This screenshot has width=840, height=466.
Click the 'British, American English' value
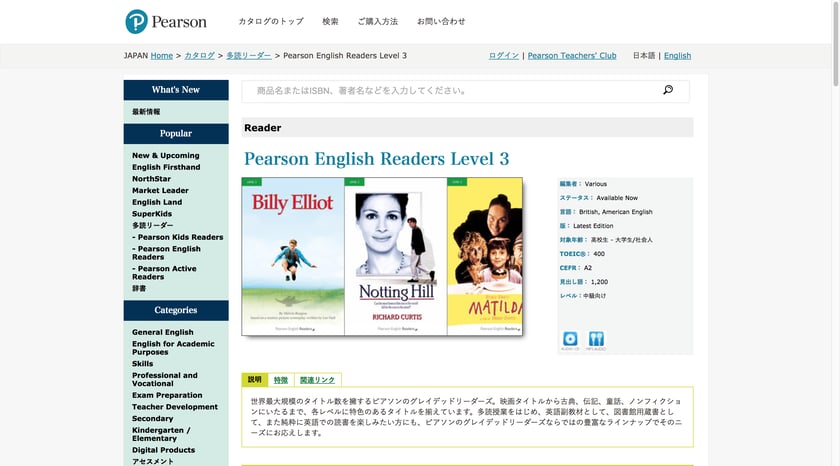point(616,212)
